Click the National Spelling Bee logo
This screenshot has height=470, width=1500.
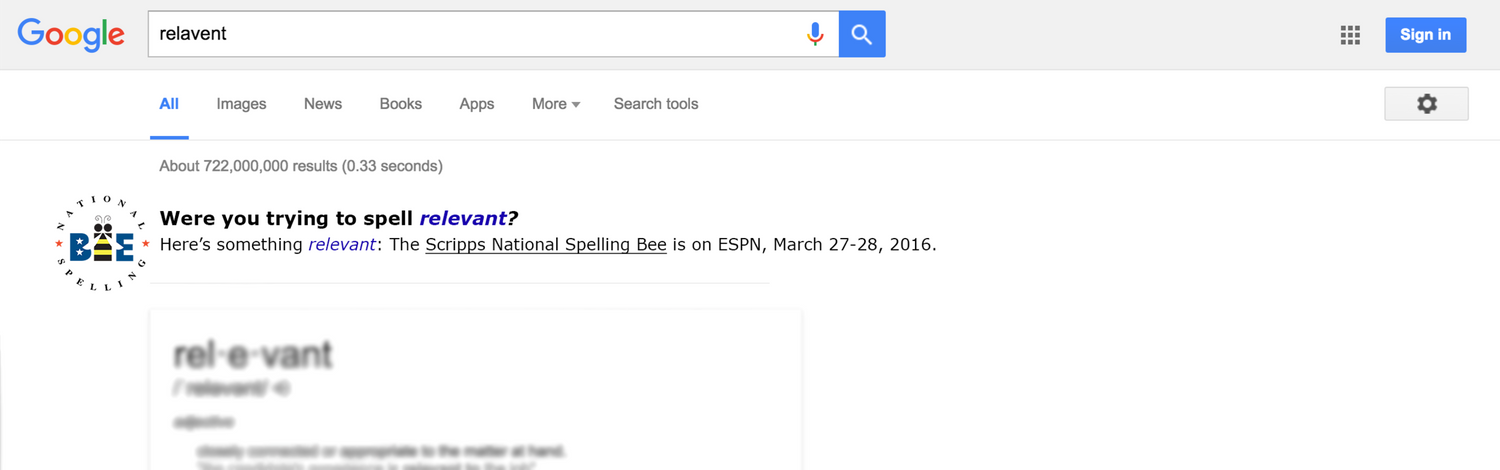[x=101, y=244]
